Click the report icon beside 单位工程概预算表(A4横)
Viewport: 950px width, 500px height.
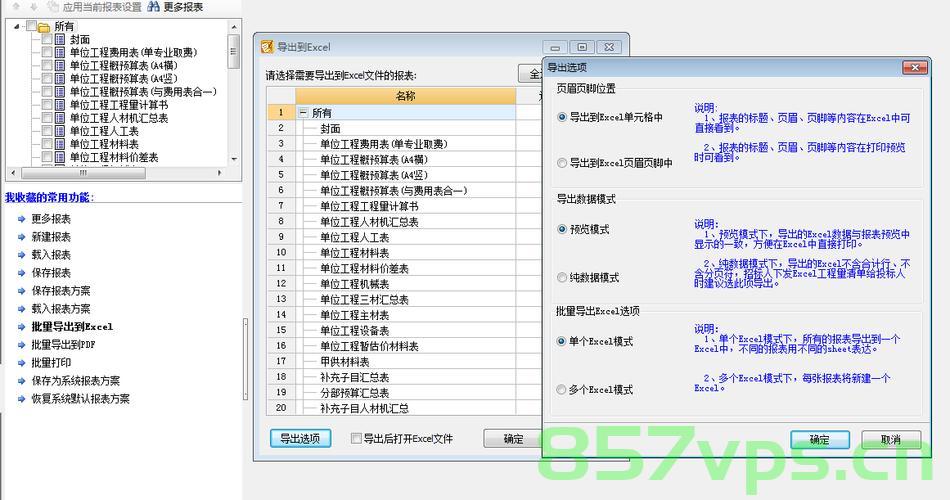coord(60,65)
